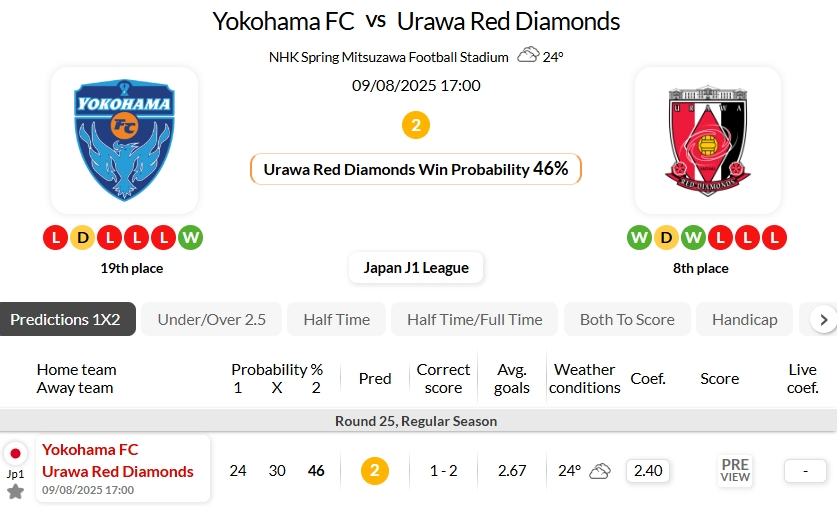The height and width of the screenshot is (506, 837).
Task: Click the orange prediction 2 badge in the table row
Action: click(375, 471)
